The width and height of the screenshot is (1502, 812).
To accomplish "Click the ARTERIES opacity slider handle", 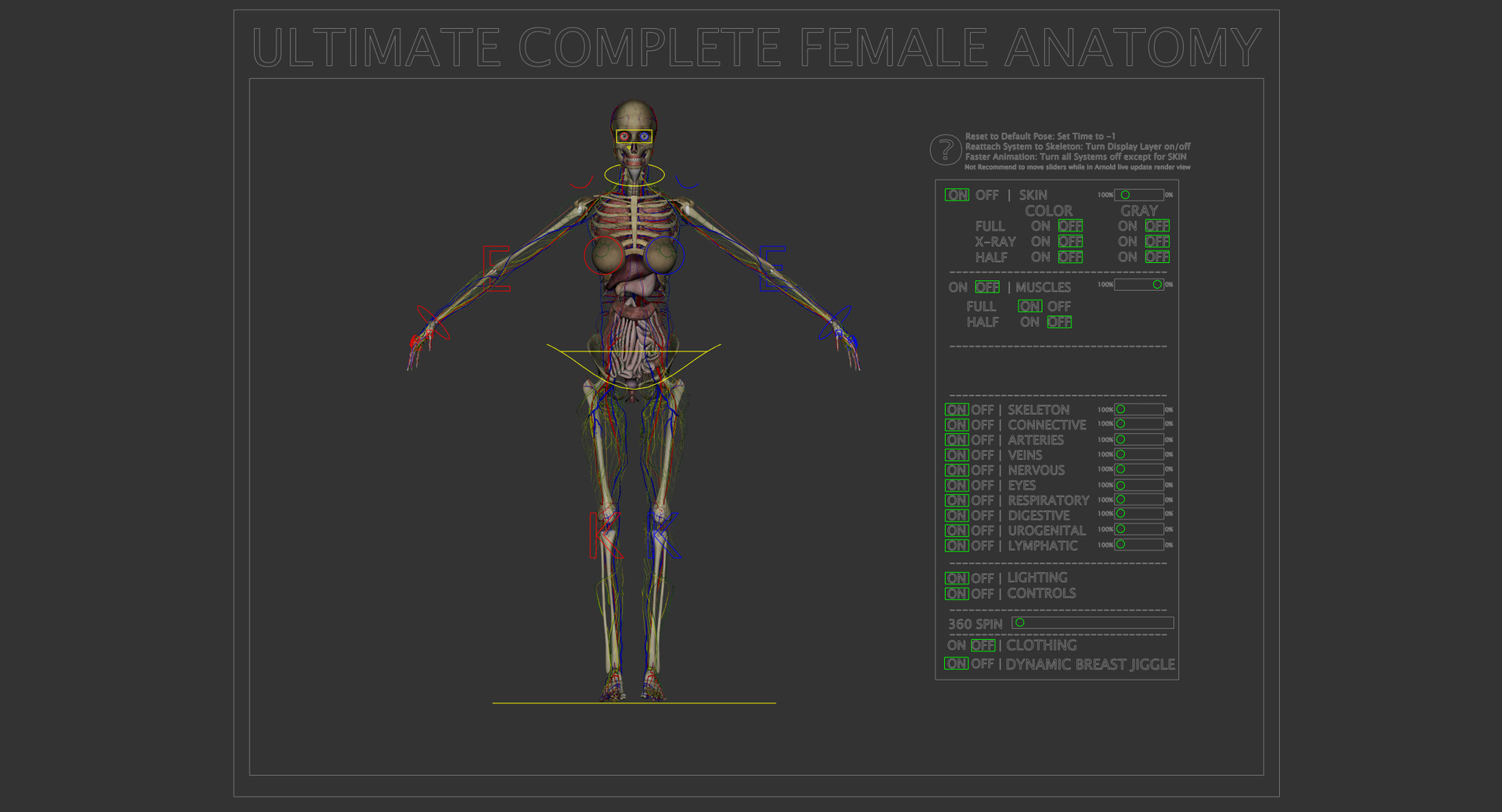I will [x=1120, y=440].
